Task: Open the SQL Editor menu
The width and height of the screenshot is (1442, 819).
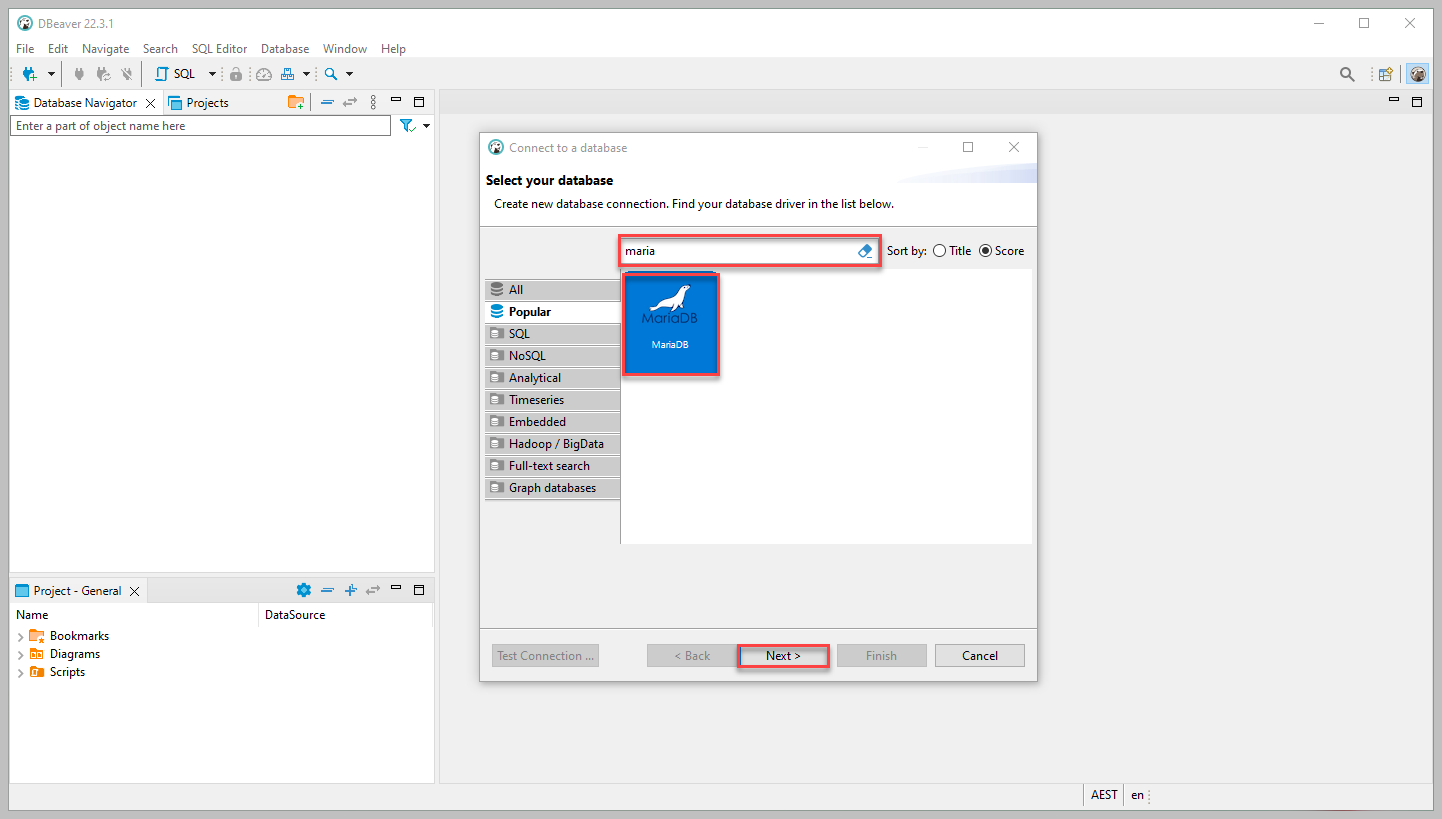Action: tap(219, 49)
